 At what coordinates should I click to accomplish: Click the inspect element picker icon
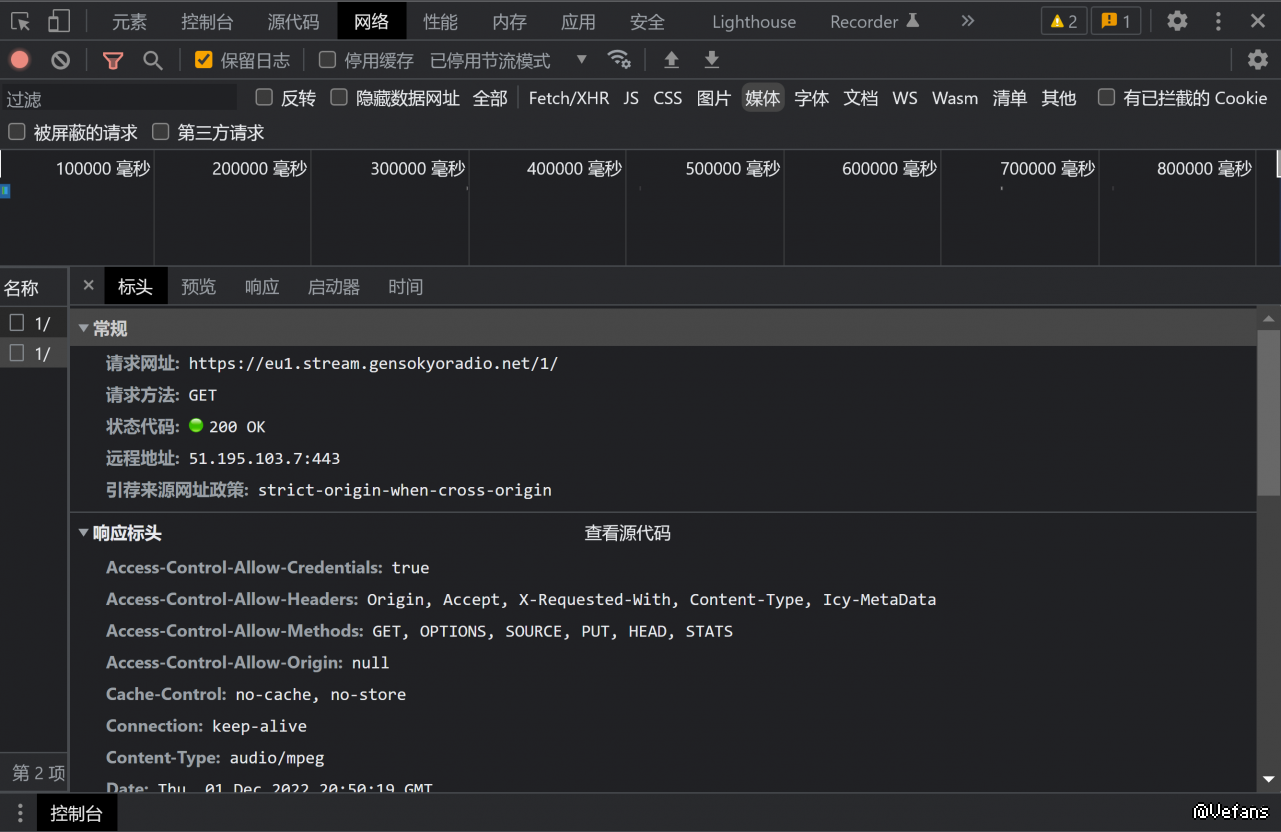[21, 21]
